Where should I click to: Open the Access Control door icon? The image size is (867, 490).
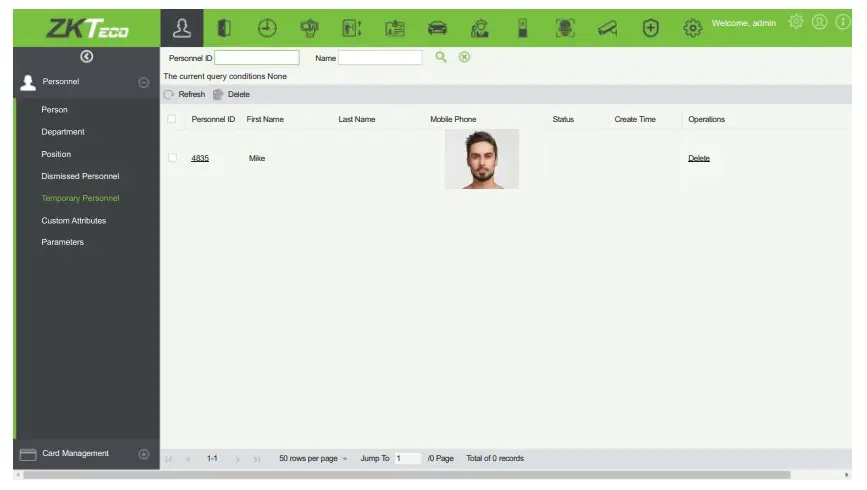tap(224, 28)
